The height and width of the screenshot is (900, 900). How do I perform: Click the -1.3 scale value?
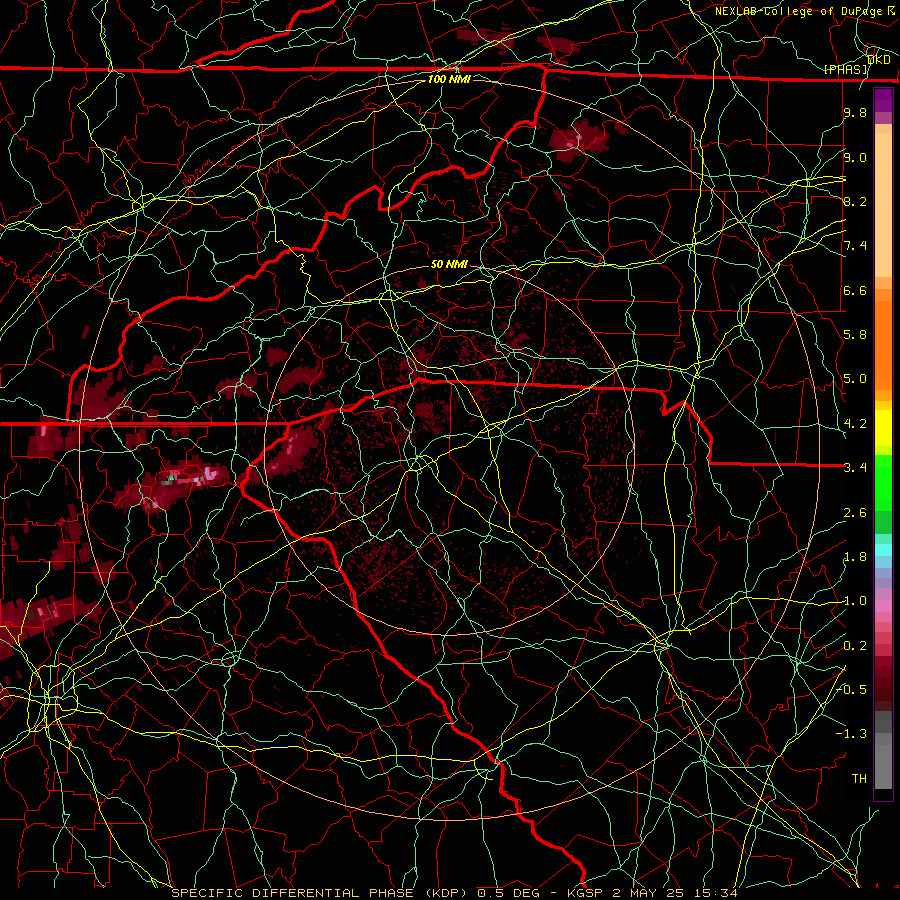tap(851, 734)
